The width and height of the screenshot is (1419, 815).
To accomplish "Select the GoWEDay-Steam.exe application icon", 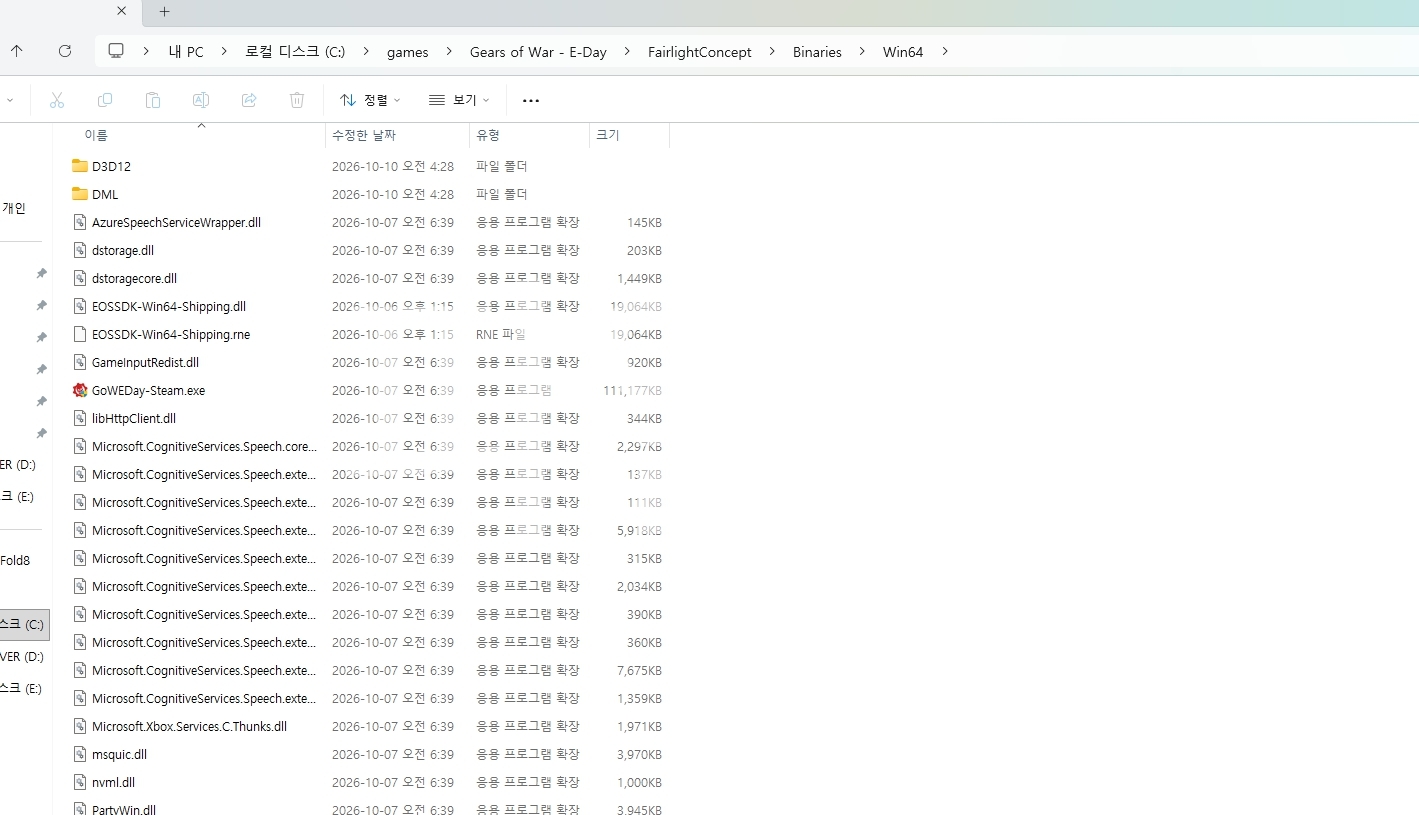I will (81, 390).
